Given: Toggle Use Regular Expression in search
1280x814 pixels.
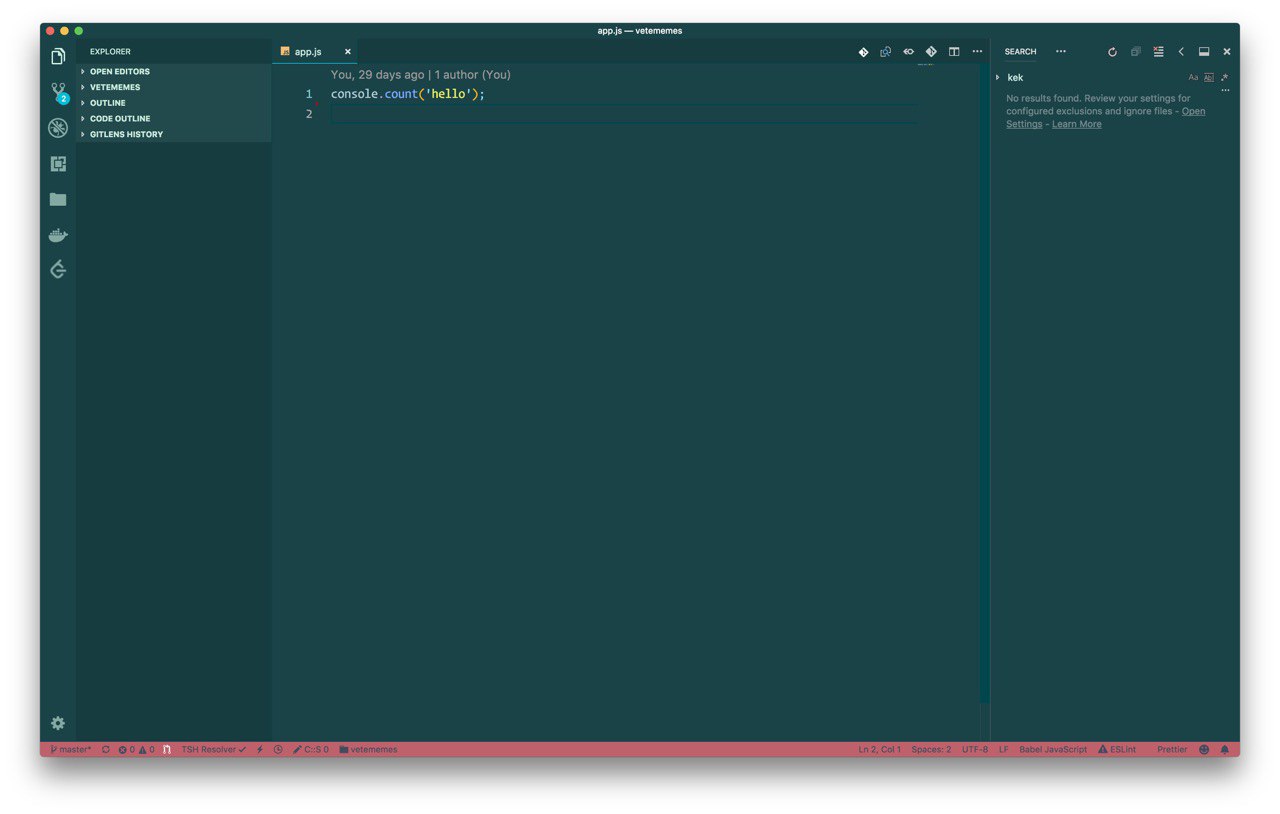Looking at the screenshot, I should (x=1224, y=77).
